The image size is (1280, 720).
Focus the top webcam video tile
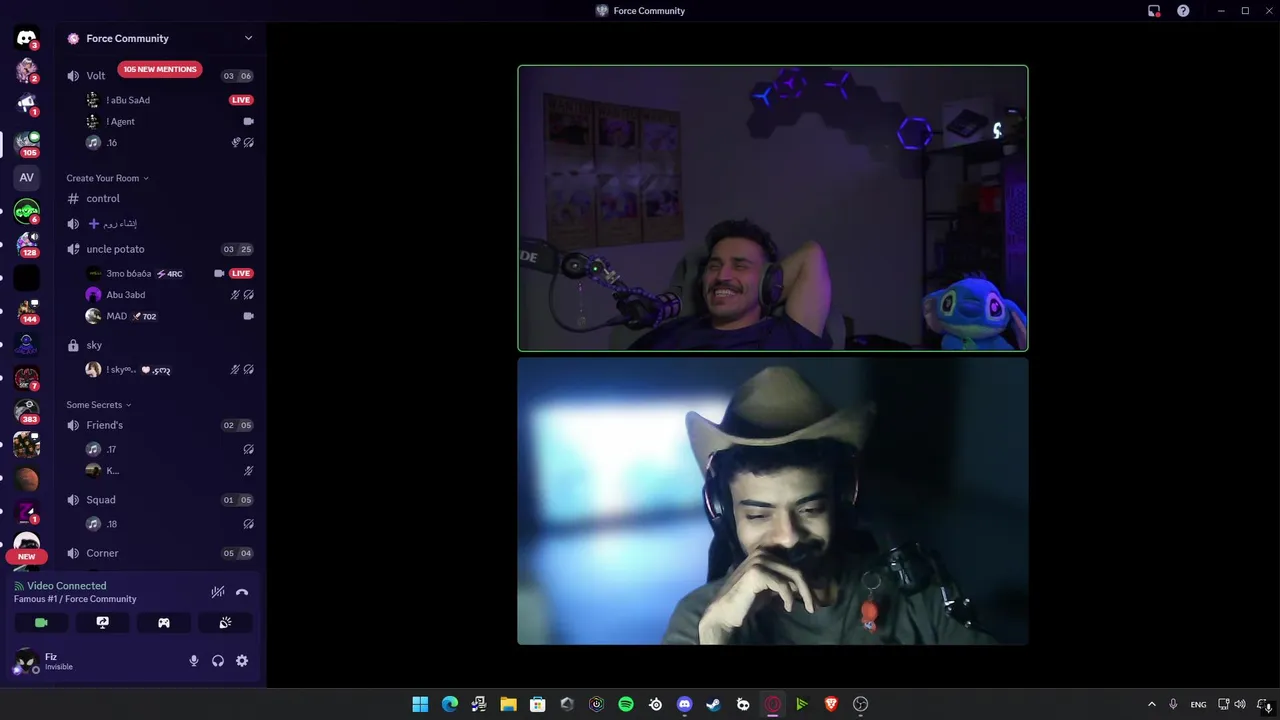pos(773,208)
